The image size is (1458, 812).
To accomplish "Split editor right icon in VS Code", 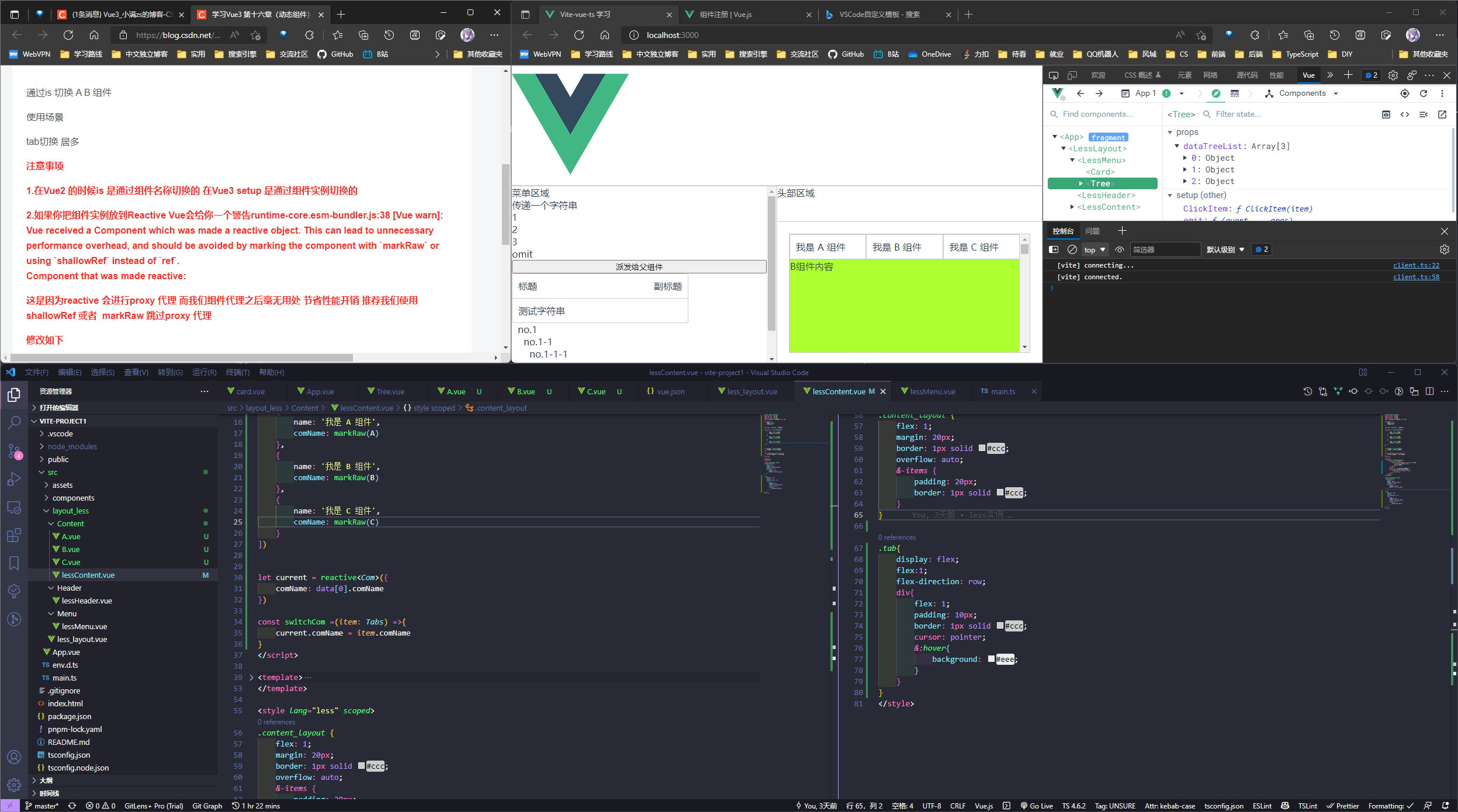I will 1429,391.
